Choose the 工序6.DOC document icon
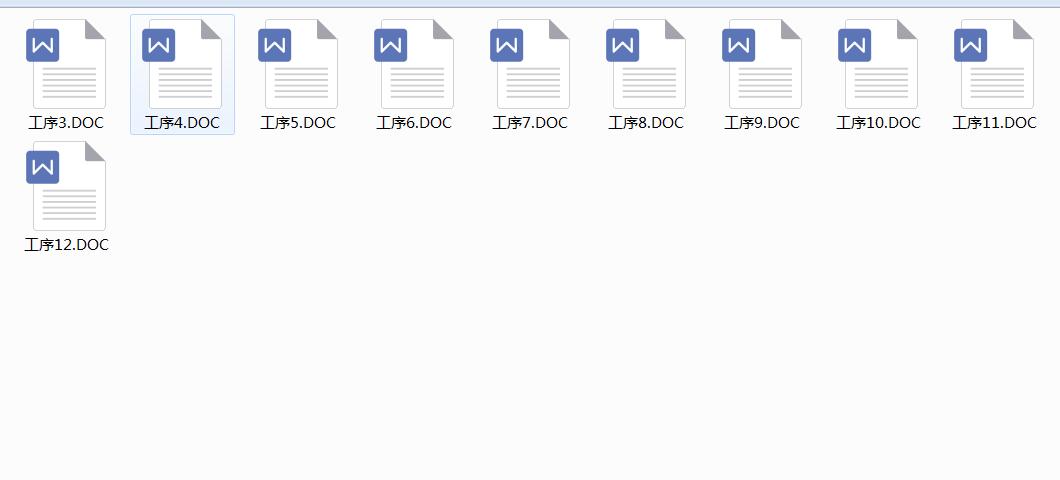Image resolution: width=1060 pixels, height=480 pixels. point(414,64)
